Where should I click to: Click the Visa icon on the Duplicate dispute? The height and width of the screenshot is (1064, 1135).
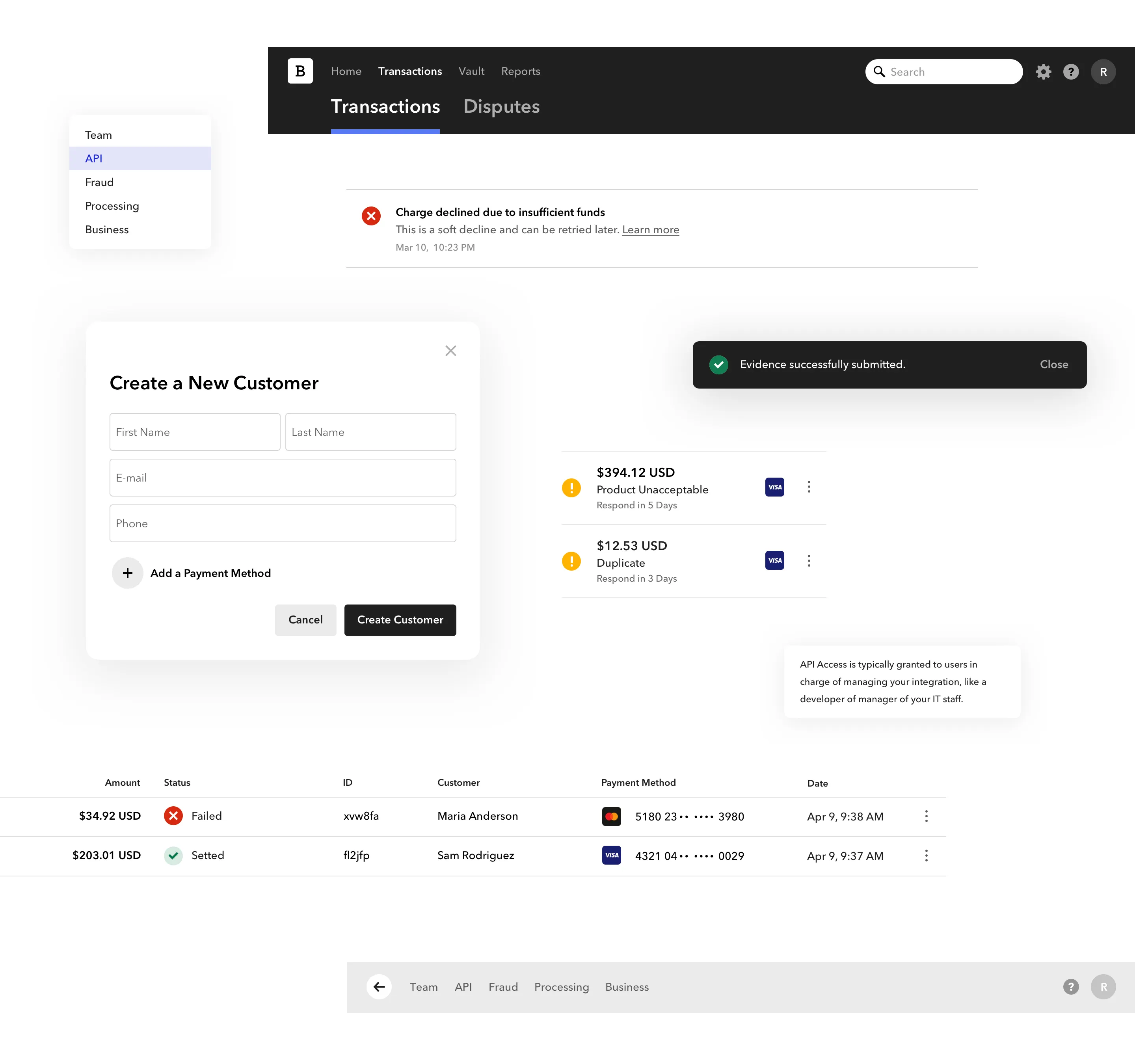click(x=774, y=560)
